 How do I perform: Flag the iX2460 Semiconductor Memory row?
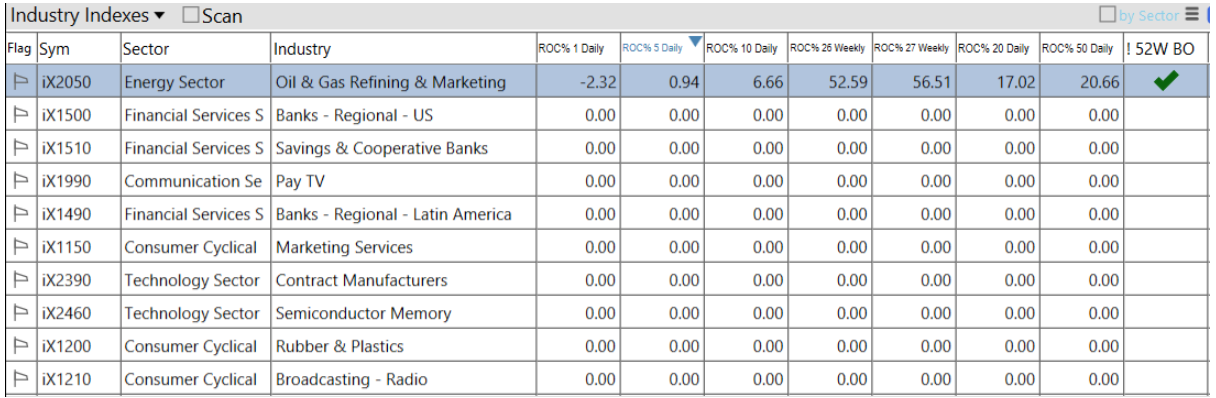[20, 314]
